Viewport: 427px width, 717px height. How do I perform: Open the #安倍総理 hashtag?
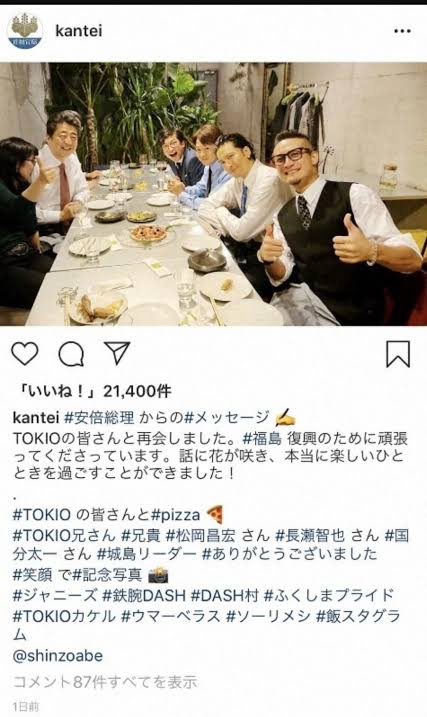click(x=99, y=417)
